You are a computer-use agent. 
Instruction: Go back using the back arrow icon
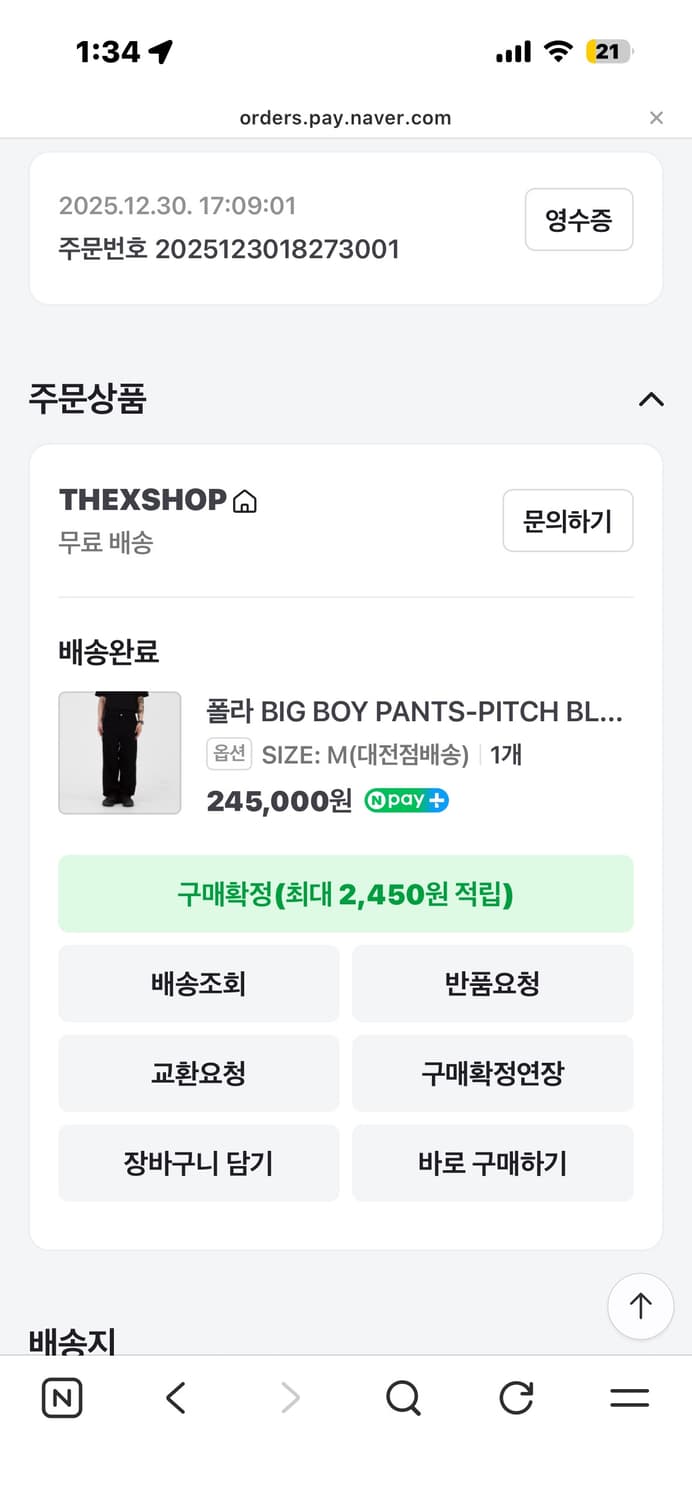point(175,1398)
